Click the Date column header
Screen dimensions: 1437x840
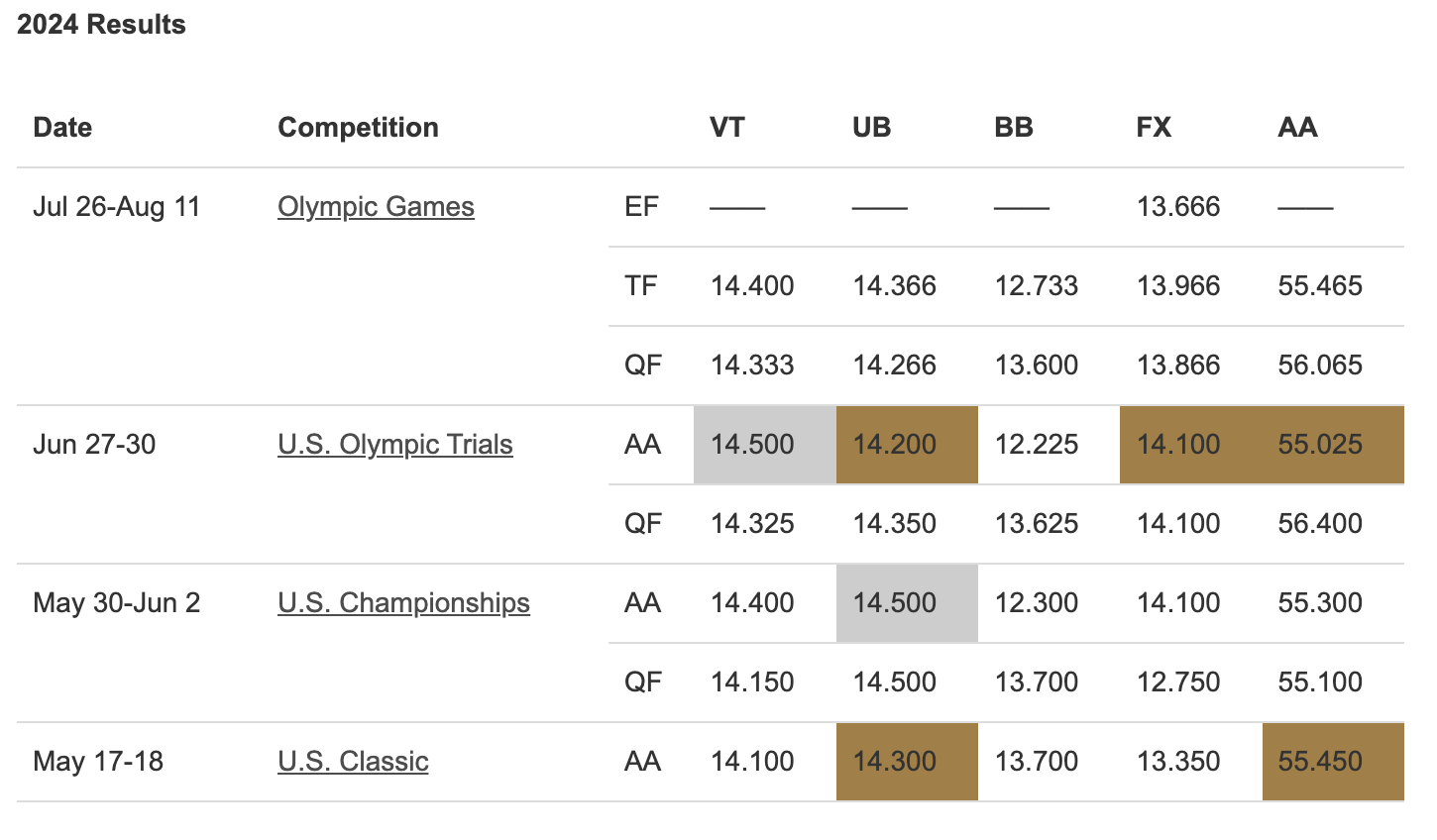pos(62,128)
